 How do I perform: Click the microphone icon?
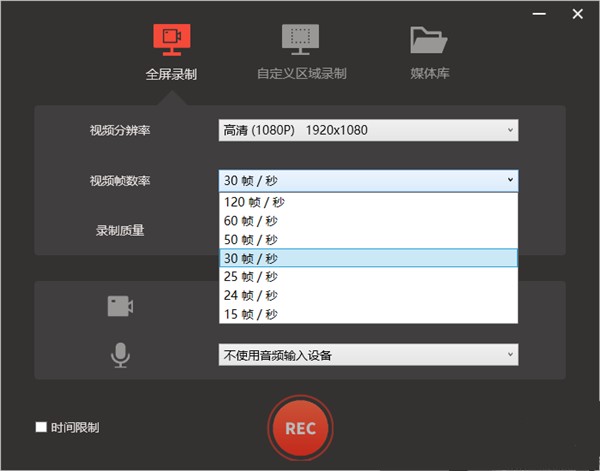(x=120, y=355)
